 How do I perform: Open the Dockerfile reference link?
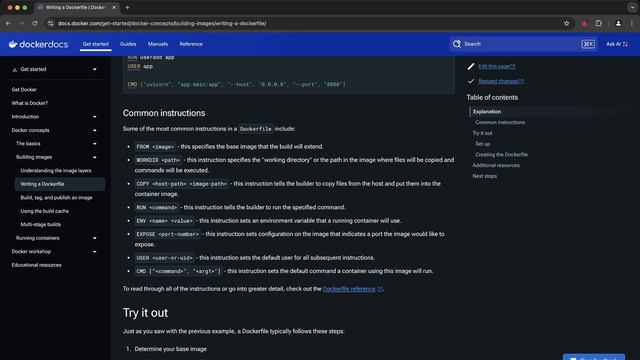coord(353,289)
